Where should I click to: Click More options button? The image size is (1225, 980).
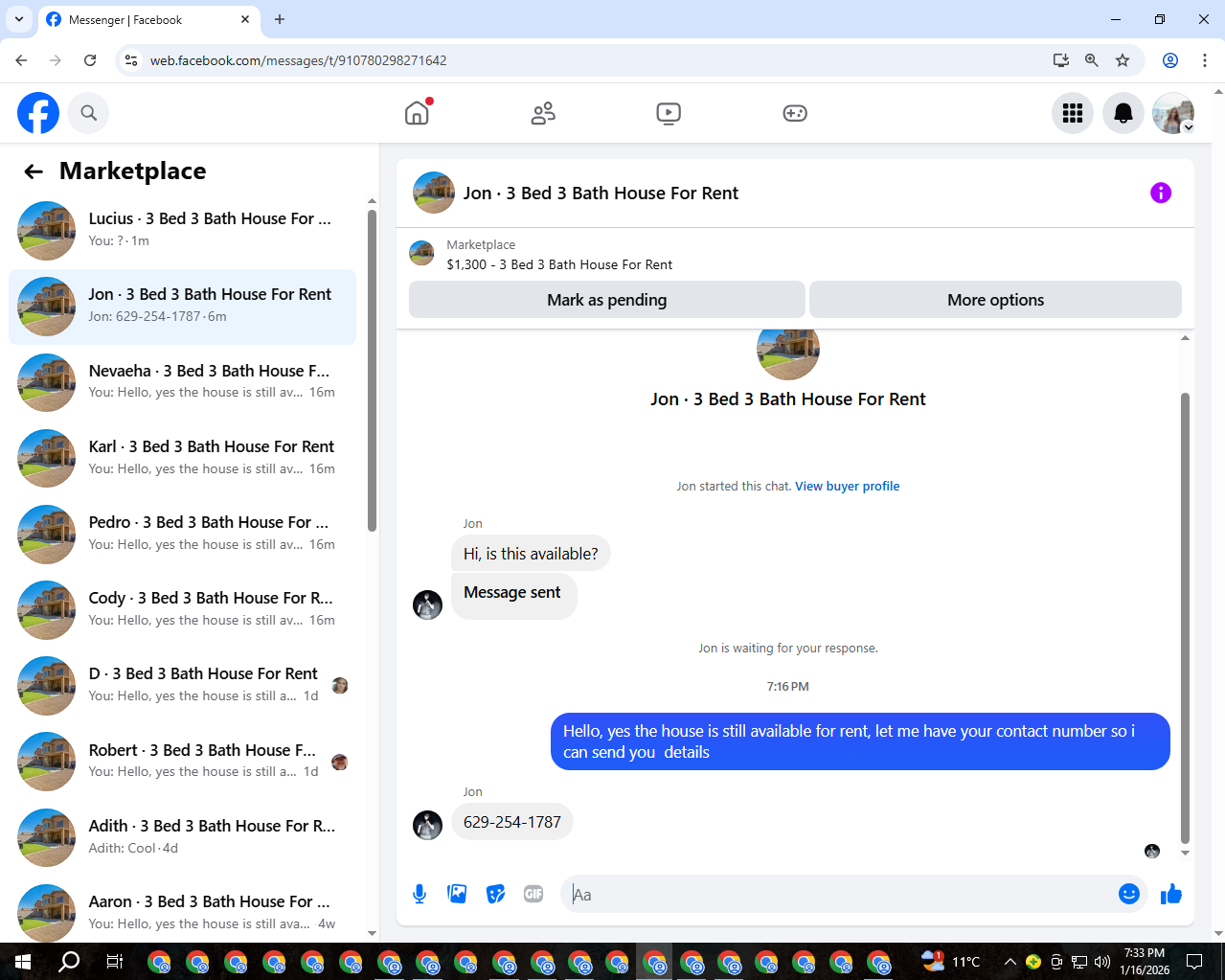coord(995,300)
